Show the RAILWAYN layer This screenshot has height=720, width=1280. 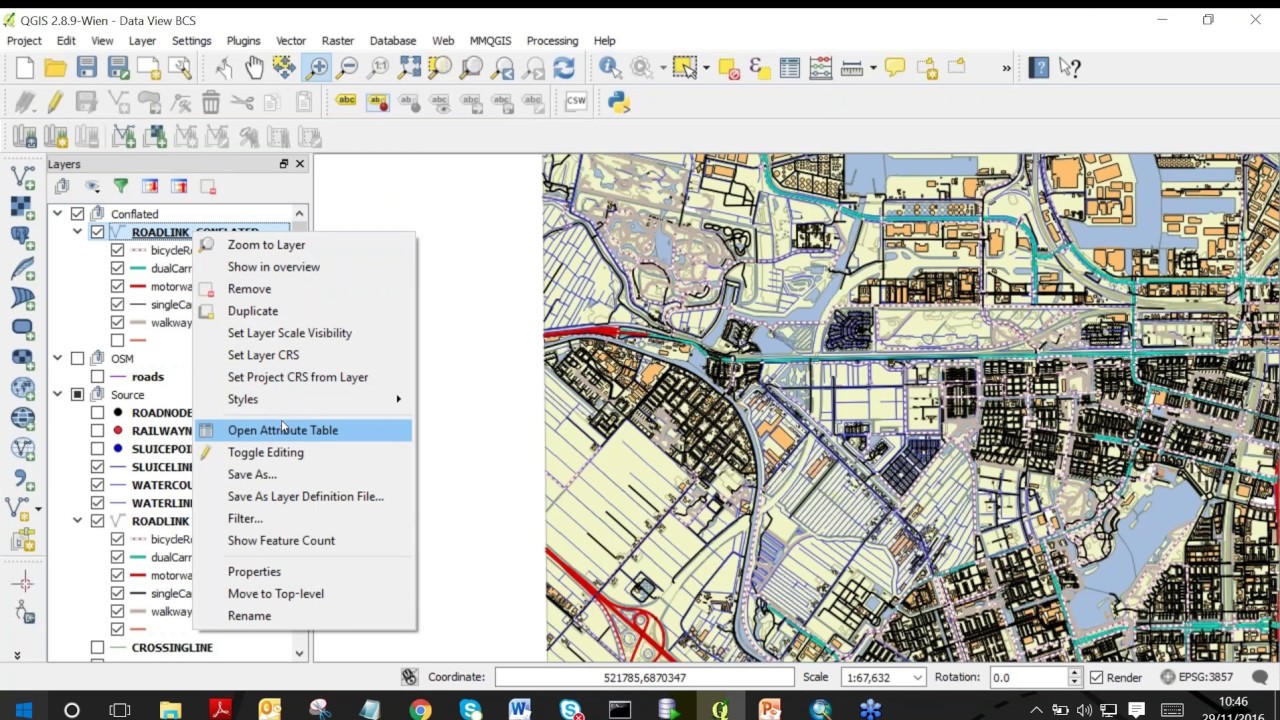(97, 431)
